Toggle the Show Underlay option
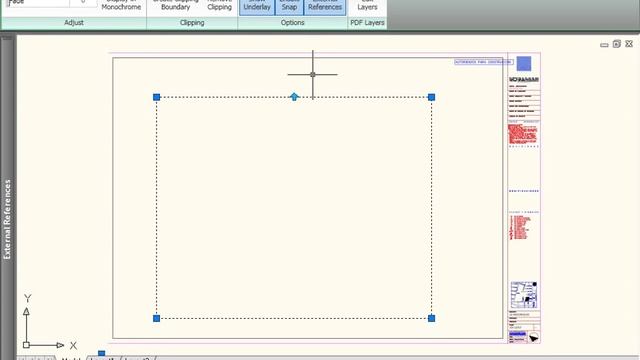Viewport: 640px width, 360px height. (257, 6)
